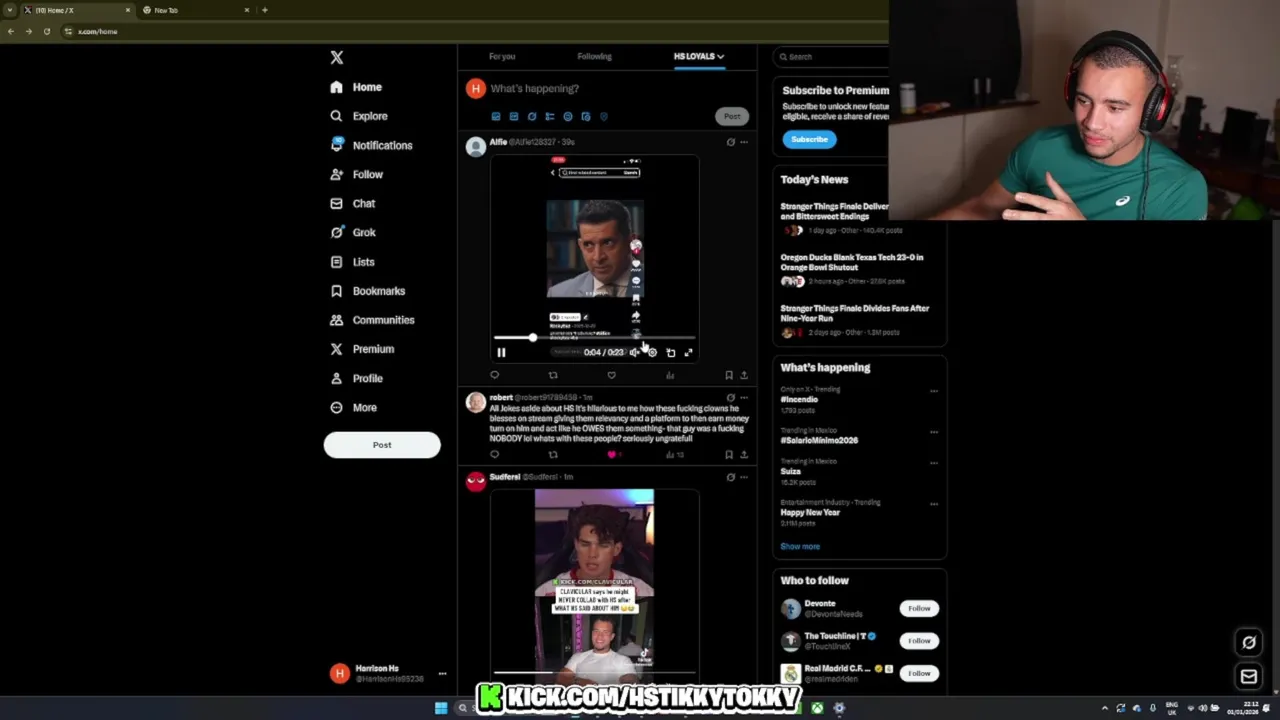
Task: Open Bookmarks in sidebar
Action: [367, 291]
